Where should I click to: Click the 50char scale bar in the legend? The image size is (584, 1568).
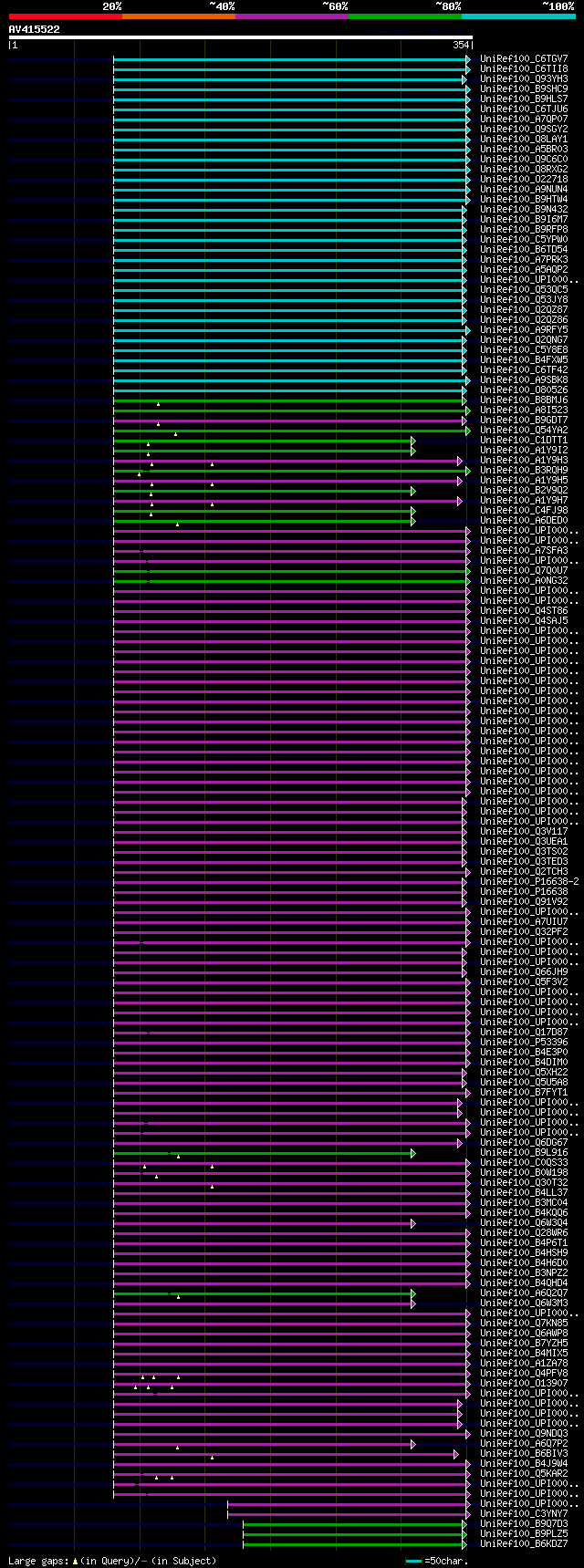coord(414,1562)
